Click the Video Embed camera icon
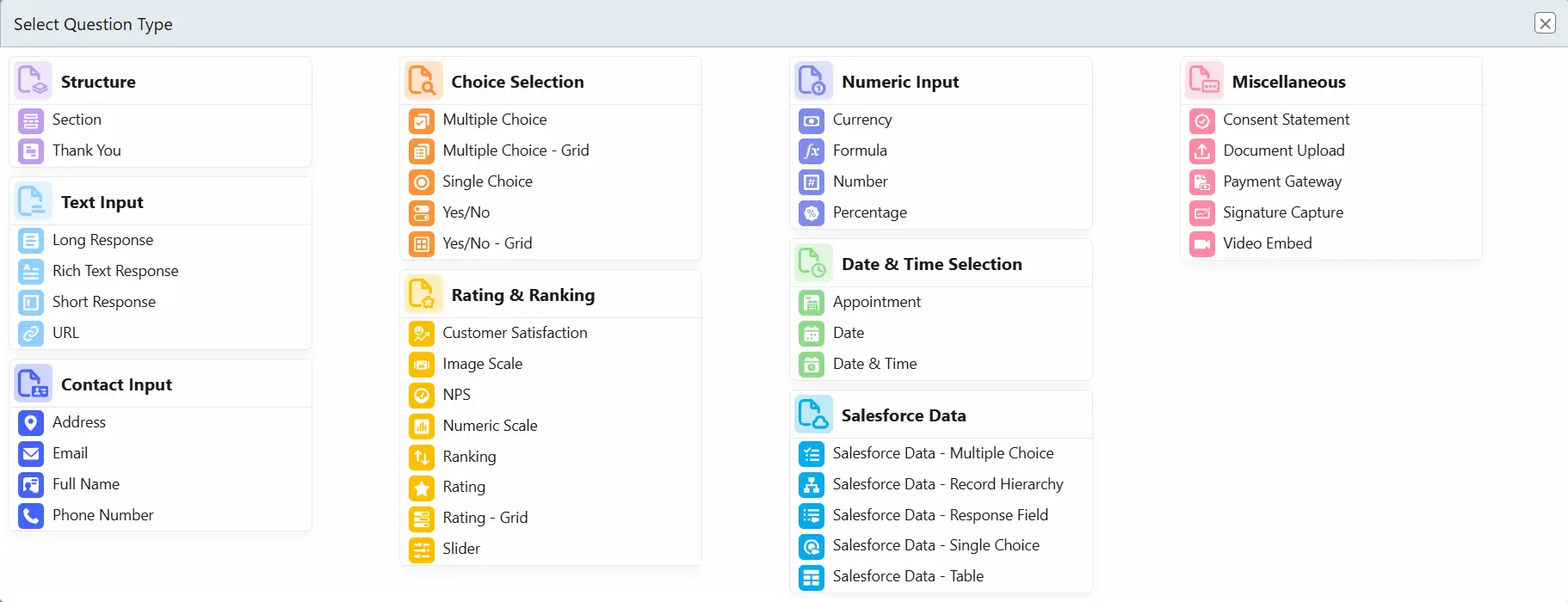The height and width of the screenshot is (602, 1568). point(1201,244)
